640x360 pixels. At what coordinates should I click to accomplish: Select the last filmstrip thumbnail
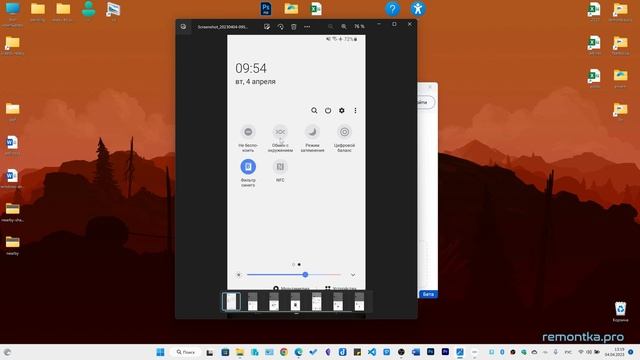[359, 302]
